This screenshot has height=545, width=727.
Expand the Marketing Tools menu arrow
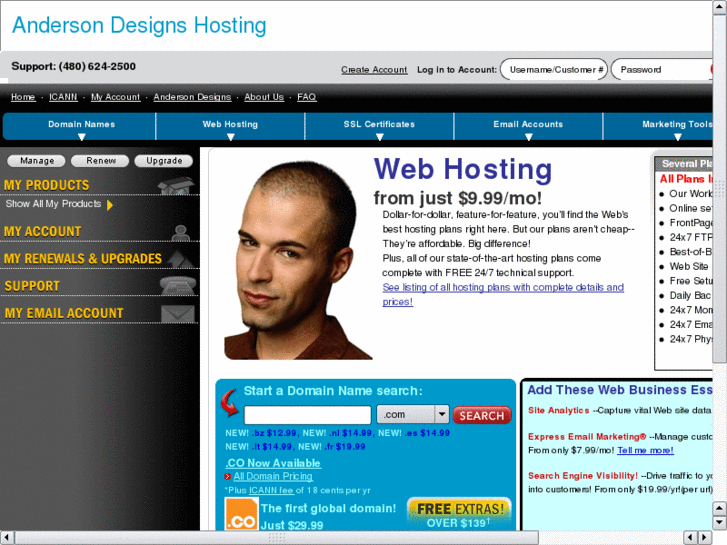677,137
